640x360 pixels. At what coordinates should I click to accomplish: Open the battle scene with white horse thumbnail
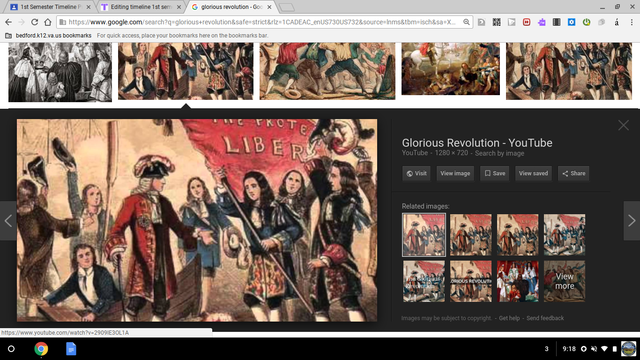coord(451,69)
